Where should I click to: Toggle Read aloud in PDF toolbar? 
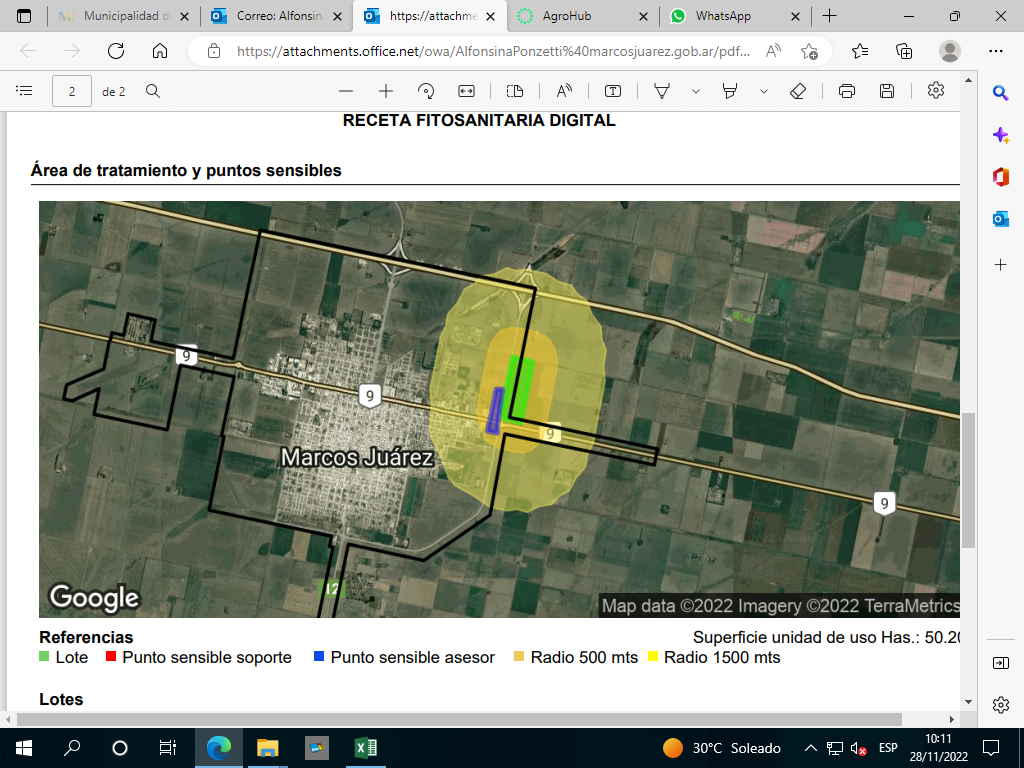(x=564, y=91)
